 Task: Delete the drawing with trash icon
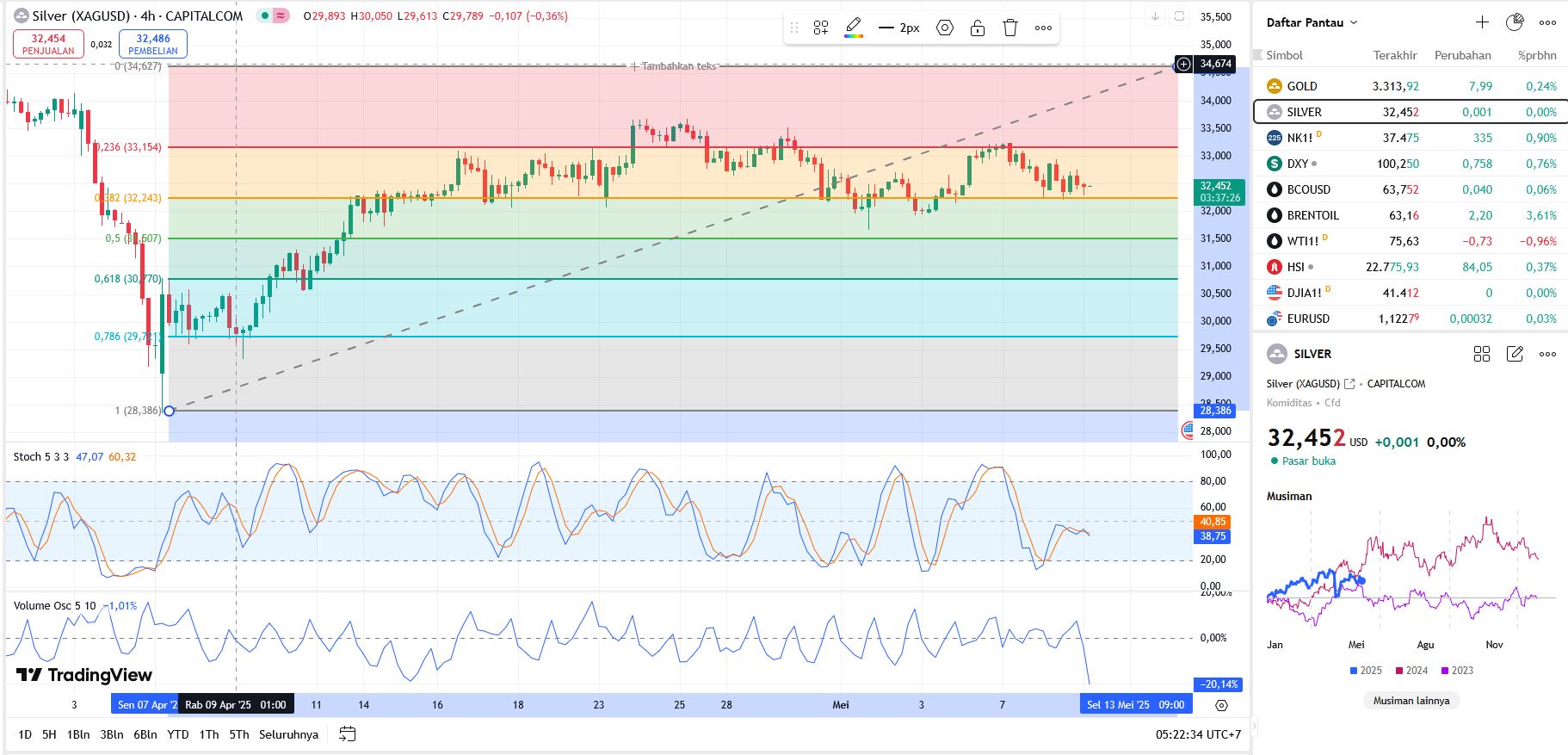tap(1010, 28)
